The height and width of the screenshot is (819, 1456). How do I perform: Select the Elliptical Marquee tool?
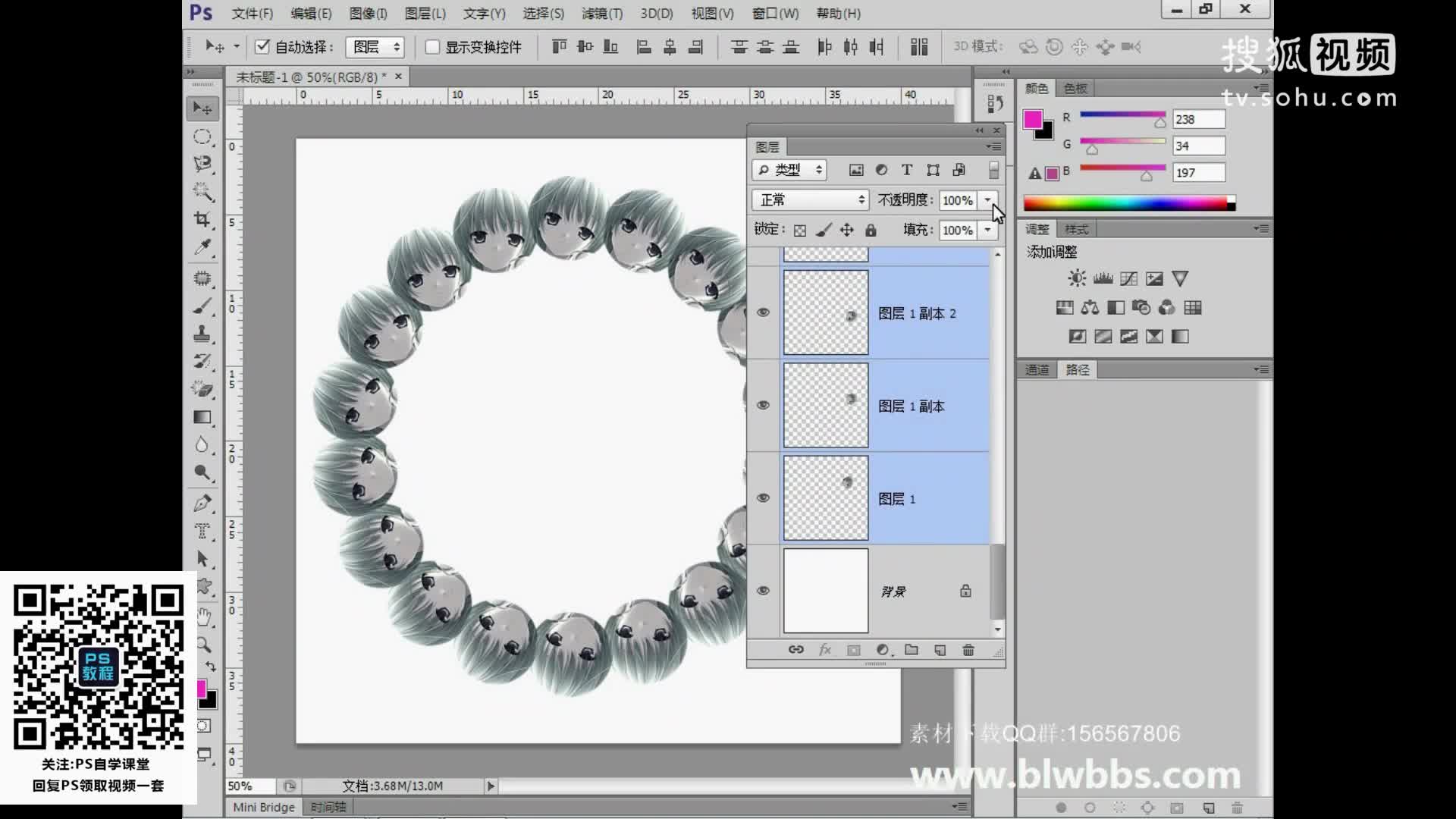[x=202, y=136]
